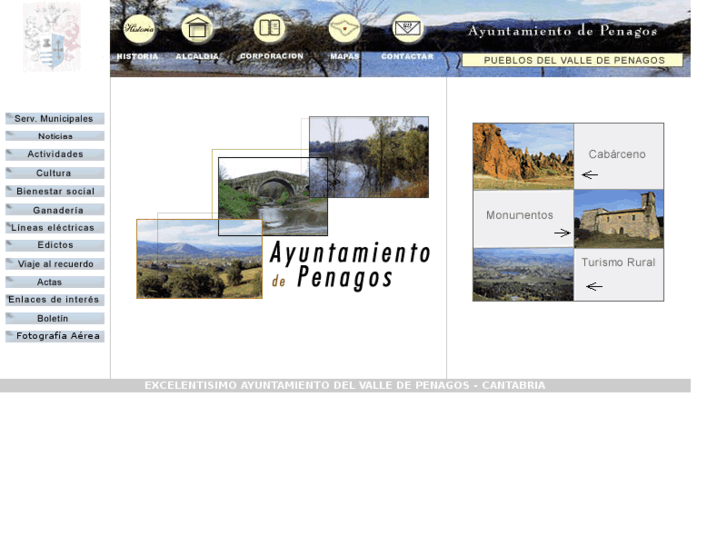Go to CORPORACION label
This screenshot has width=727, height=545.
(x=272, y=56)
